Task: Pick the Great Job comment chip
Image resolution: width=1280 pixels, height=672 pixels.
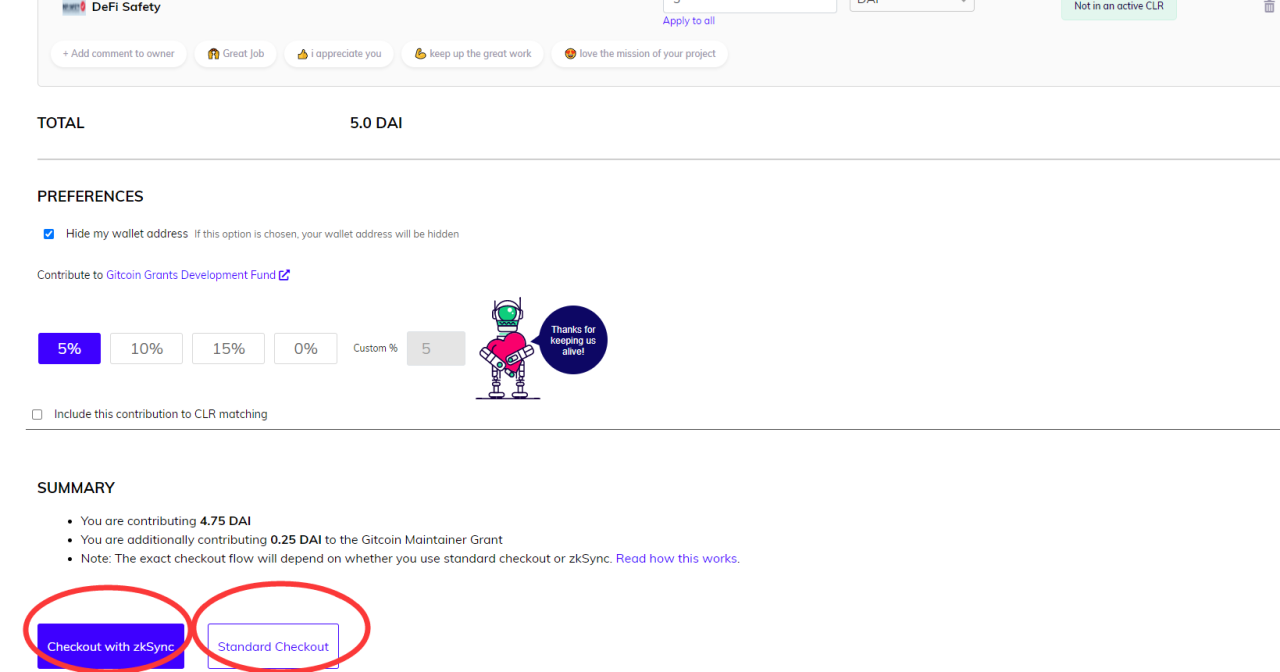Action: [236, 54]
